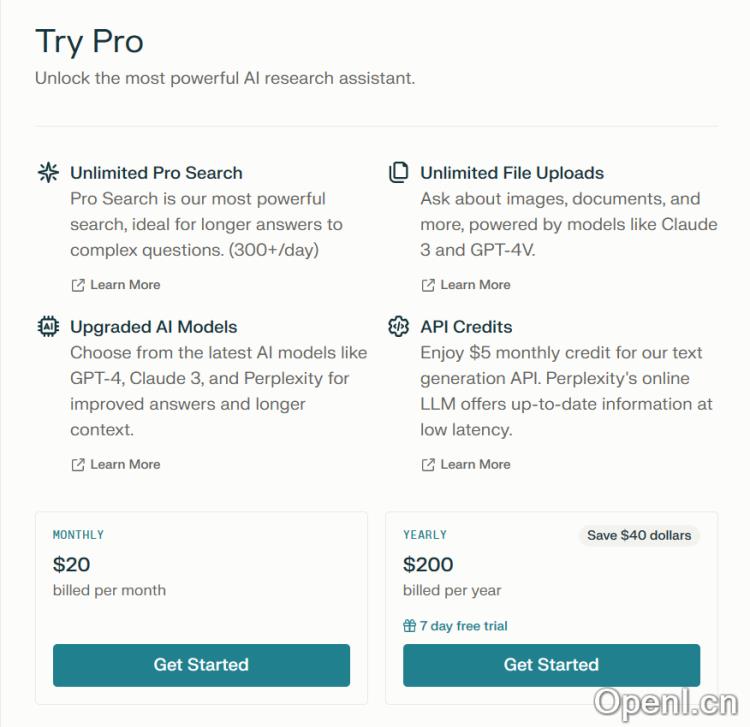Open Learn More for Unlimited File Uploads
Image resolution: width=750 pixels, height=727 pixels.
(475, 285)
